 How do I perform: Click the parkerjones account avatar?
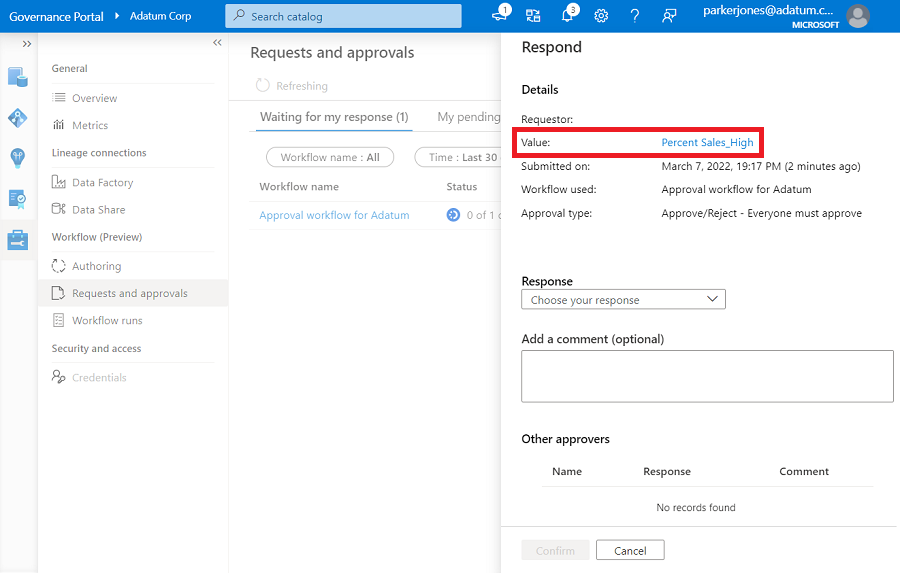coord(858,16)
